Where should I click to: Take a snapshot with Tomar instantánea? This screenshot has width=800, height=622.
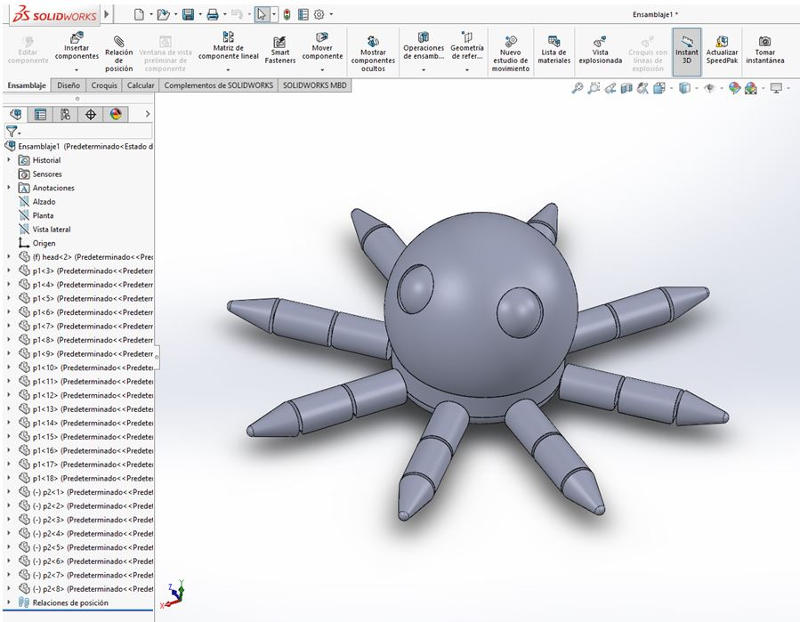(x=765, y=49)
